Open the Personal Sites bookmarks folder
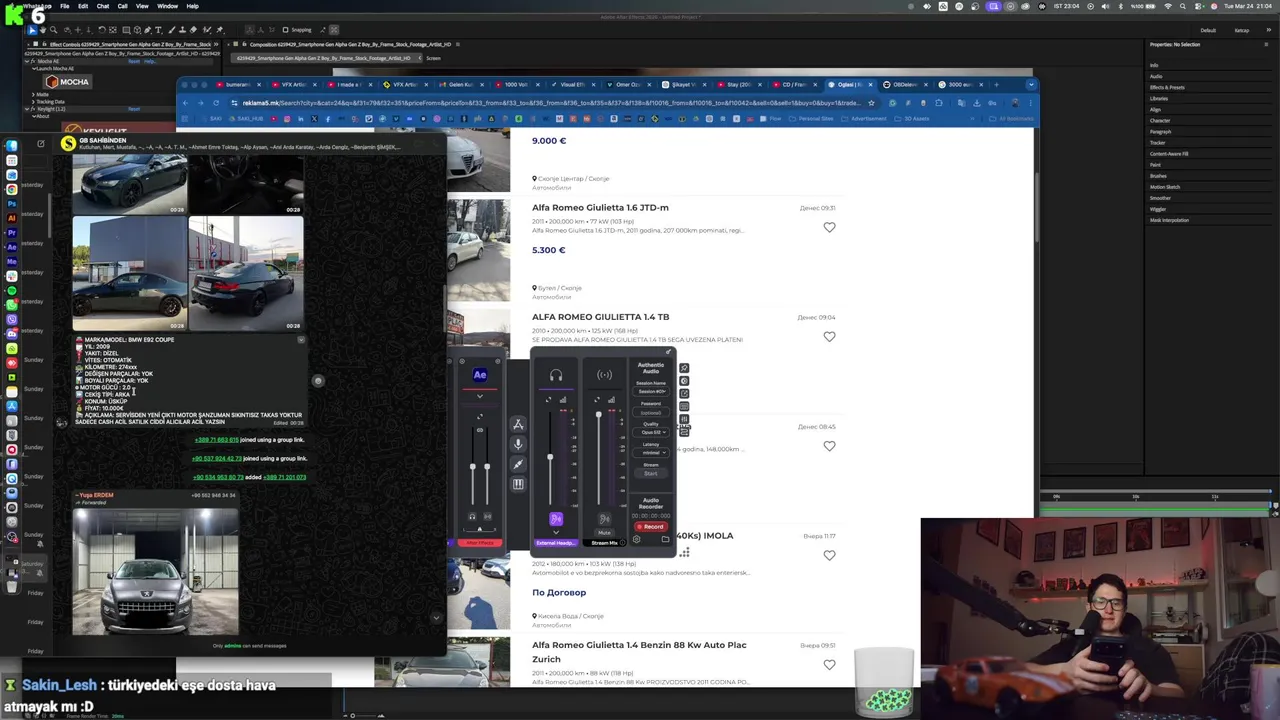Viewport: 1280px width, 720px height. tap(811, 119)
